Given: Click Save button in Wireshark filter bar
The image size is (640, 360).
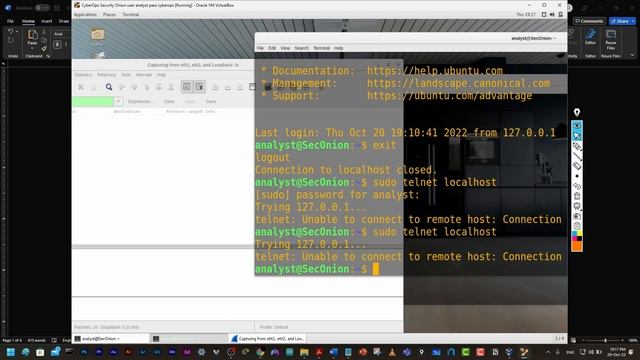Looking at the screenshot, I should pyautogui.click(x=211, y=101).
